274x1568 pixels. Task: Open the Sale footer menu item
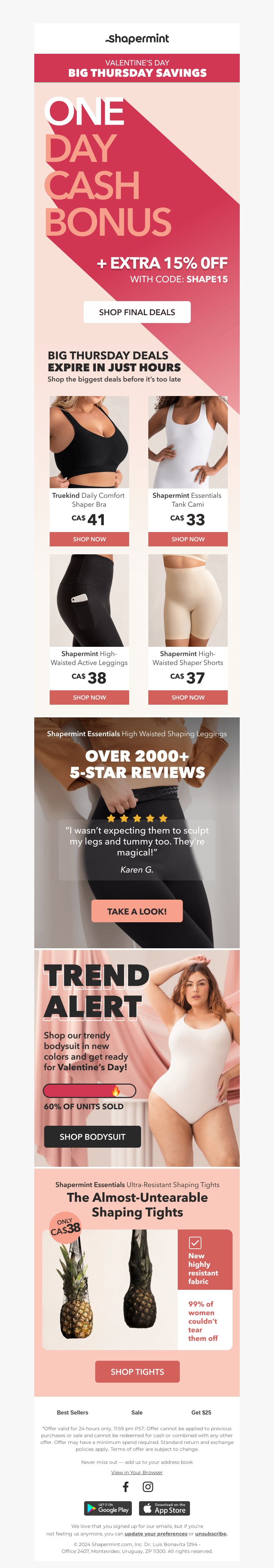point(137,1412)
